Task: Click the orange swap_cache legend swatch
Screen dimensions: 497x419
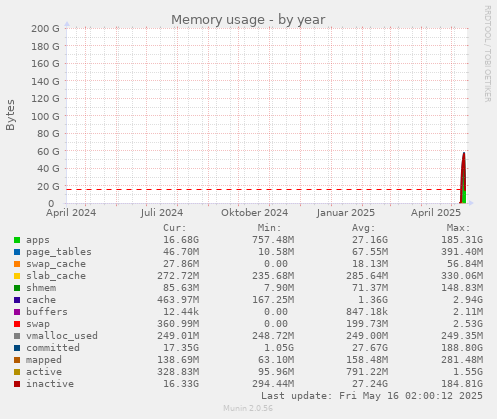Action: click(17, 264)
